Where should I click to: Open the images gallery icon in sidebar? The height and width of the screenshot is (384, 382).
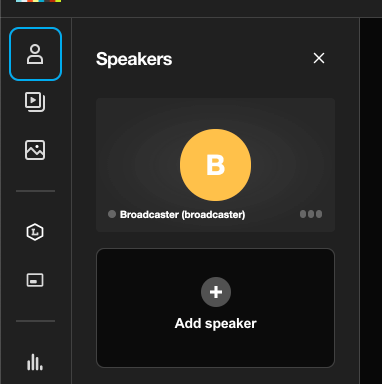[x=35, y=150]
